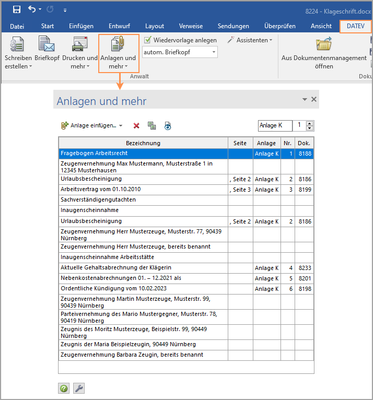Click the Redo icon
The width and height of the screenshot is (373, 400).
[x=50, y=9]
